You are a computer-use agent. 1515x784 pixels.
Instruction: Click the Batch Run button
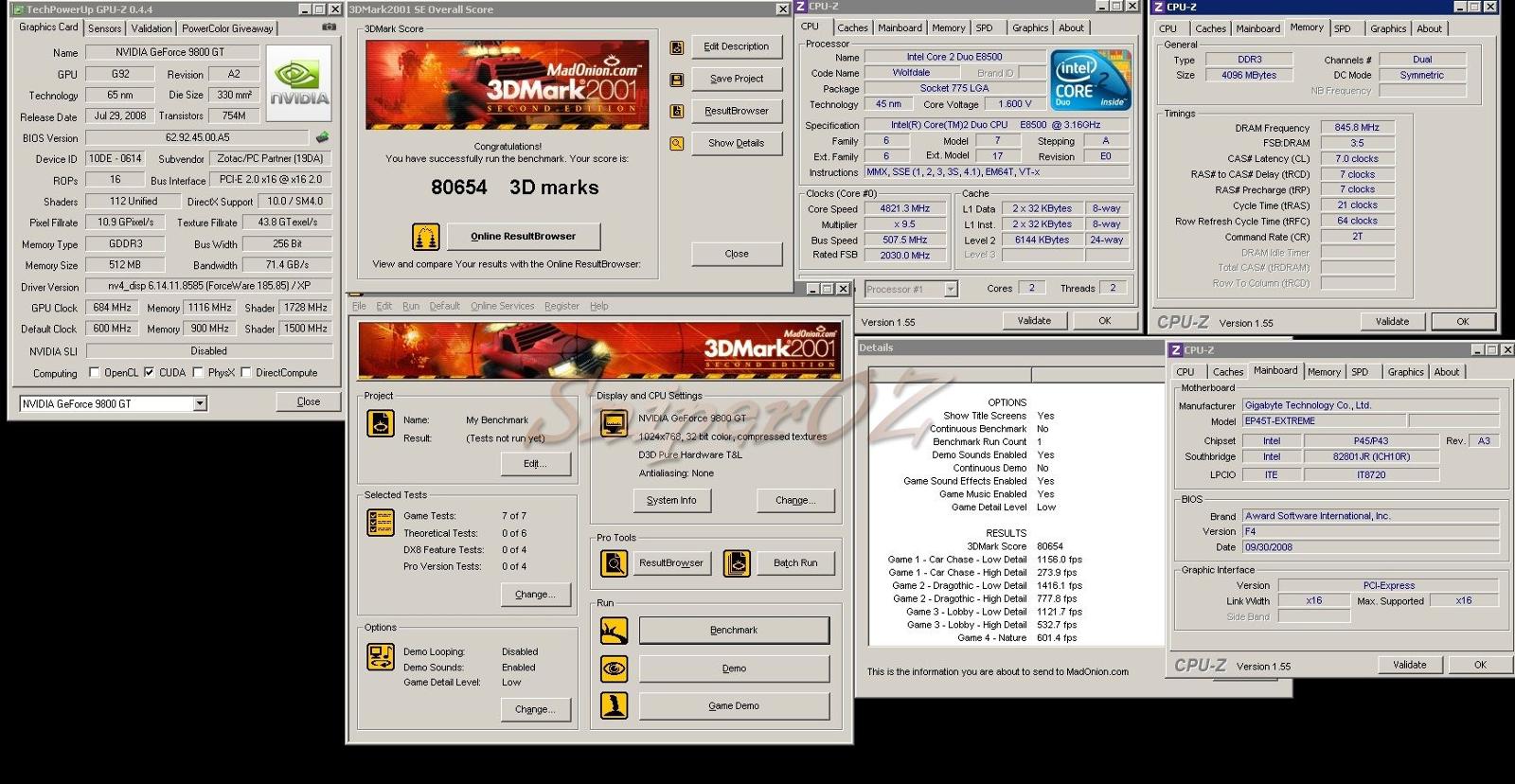795,562
